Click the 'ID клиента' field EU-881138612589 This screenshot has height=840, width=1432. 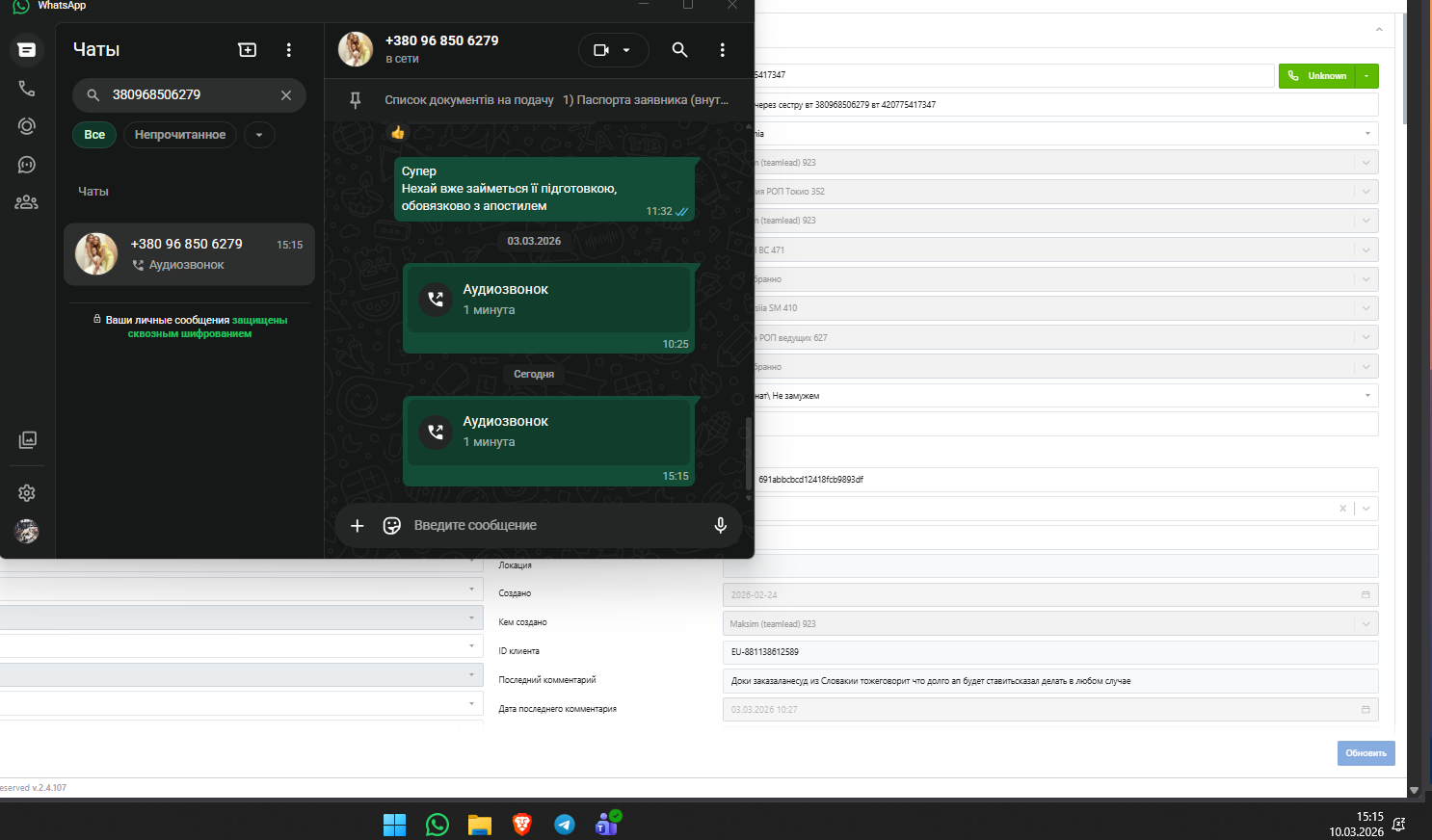pos(1050,652)
